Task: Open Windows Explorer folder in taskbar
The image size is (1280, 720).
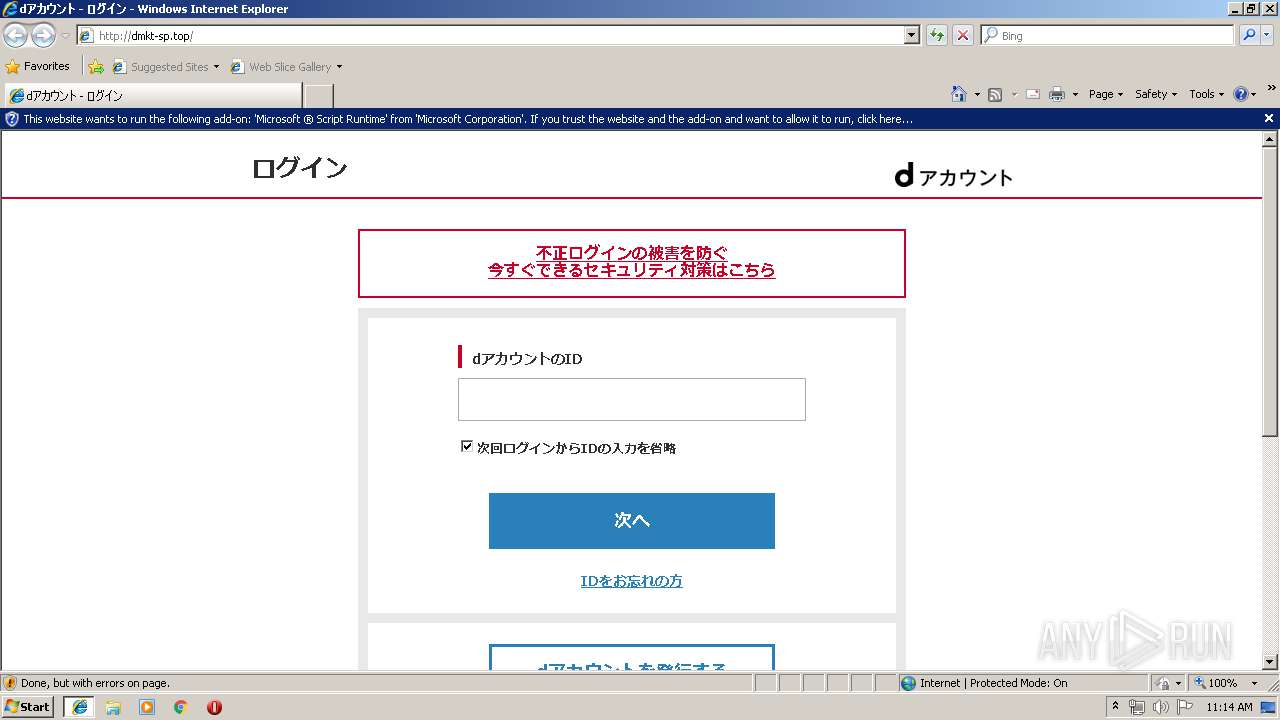Action: (x=113, y=707)
